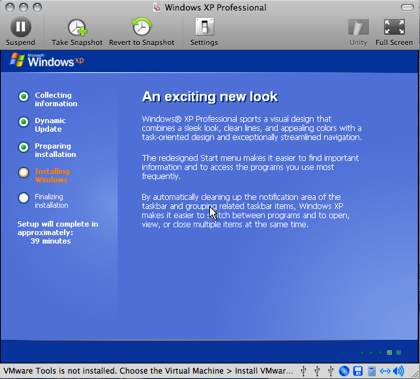
Task: Click the CD/DVD drive status icon
Action: [344, 371]
